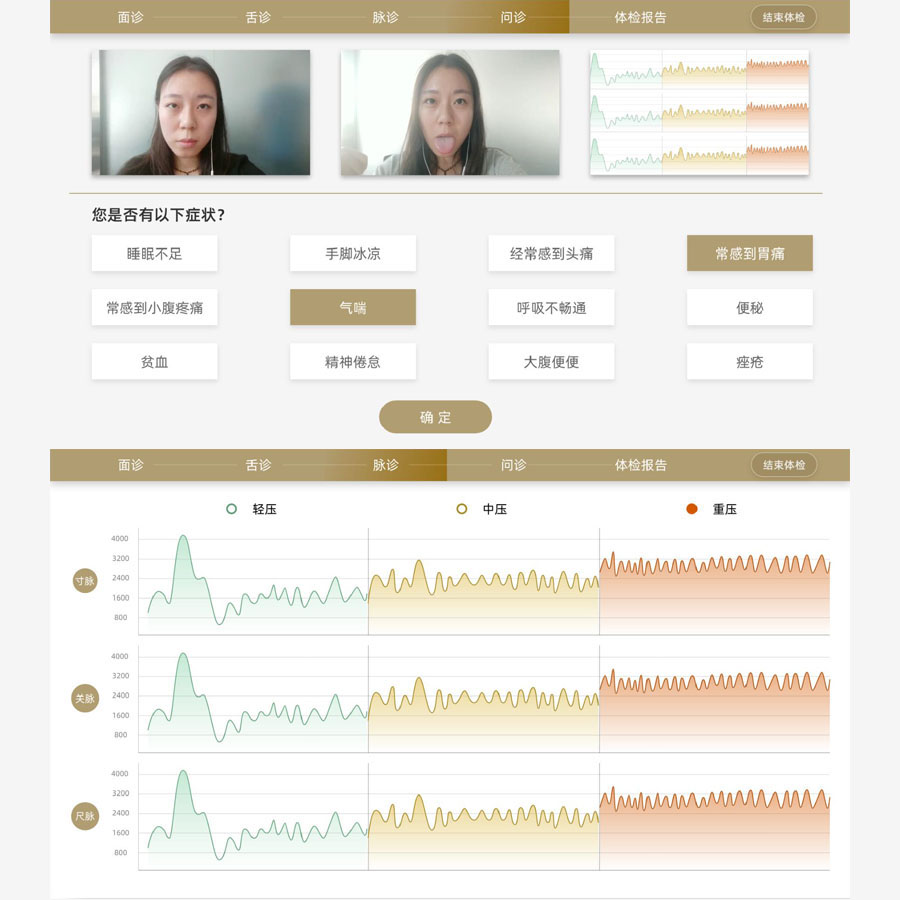Click 关脉 orange heavy-pressure waveform
This screenshot has height=900, width=900.
[x=715, y=709]
